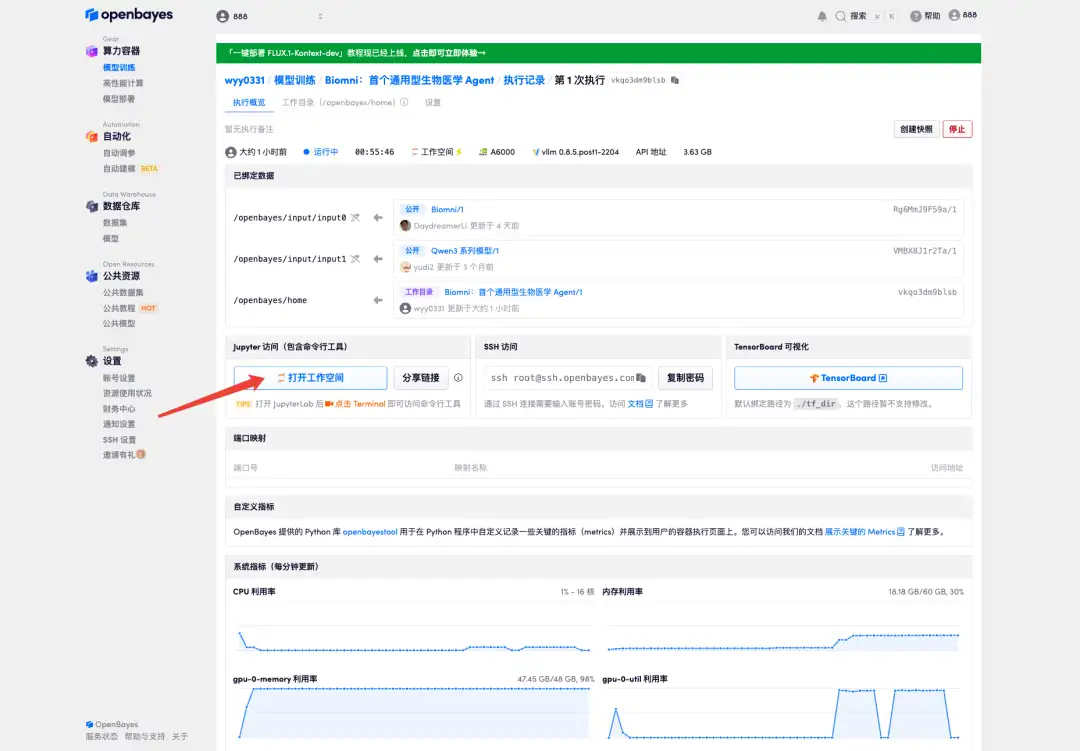The width and height of the screenshot is (1080, 751).
Task: Open 账号设置 in the sidebar
Action: point(119,378)
